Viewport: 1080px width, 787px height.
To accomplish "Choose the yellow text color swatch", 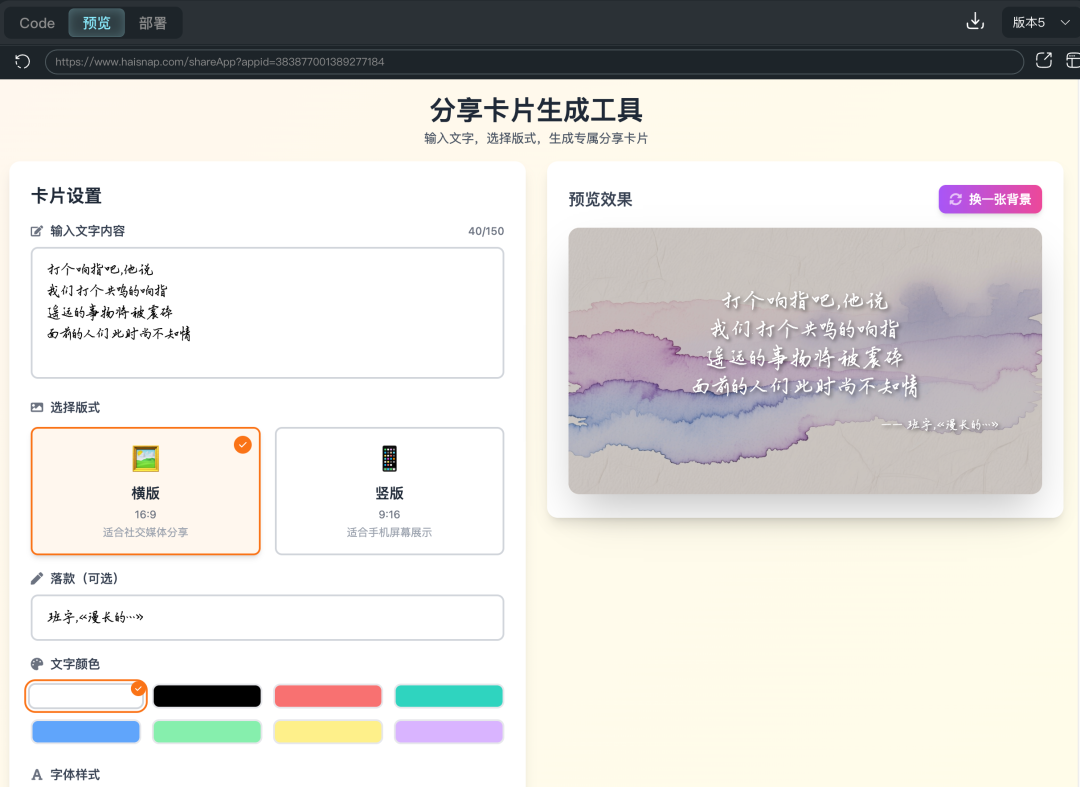I will (x=328, y=731).
